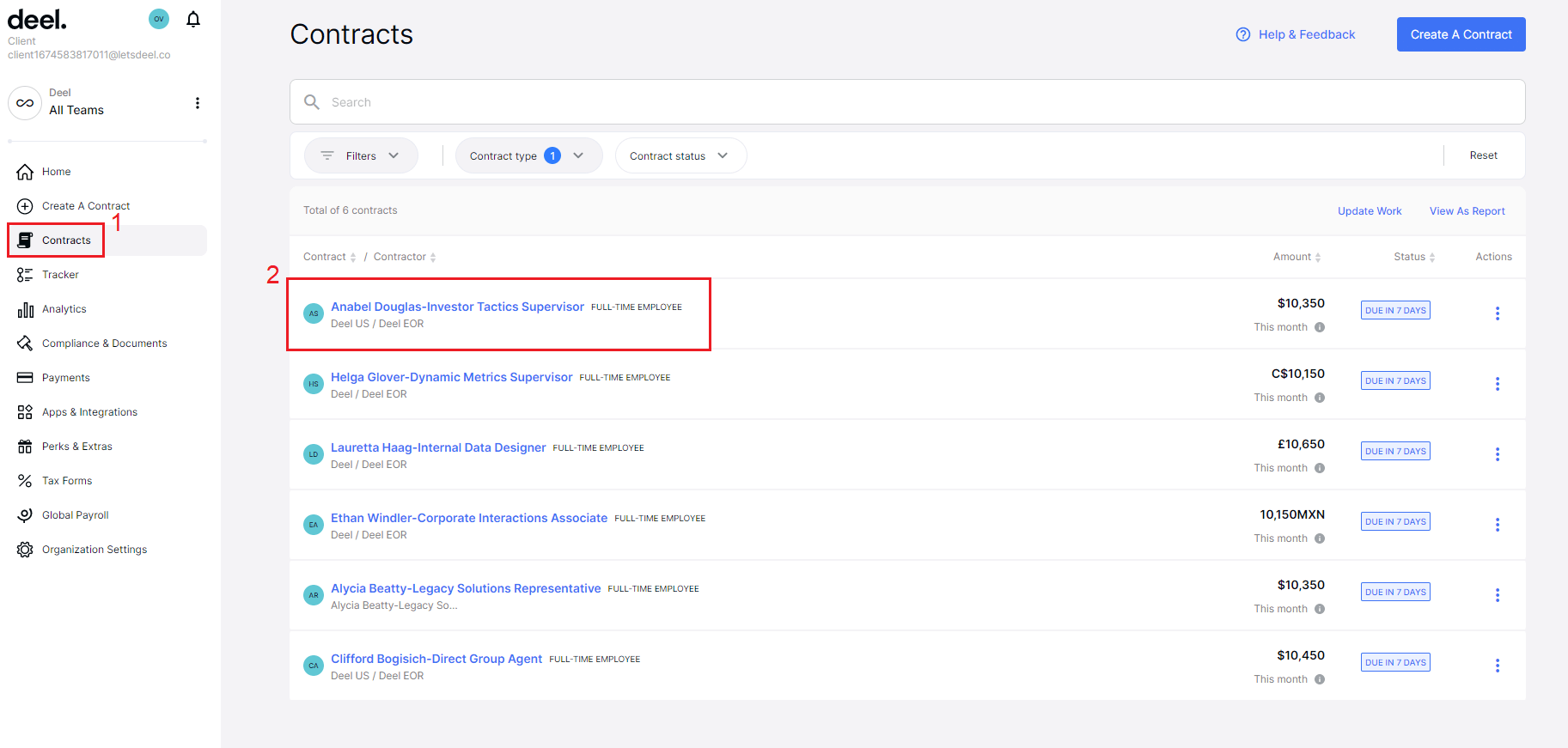Open Compliance & Documents page
The height and width of the screenshot is (748, 1568).
coord(105,344)
